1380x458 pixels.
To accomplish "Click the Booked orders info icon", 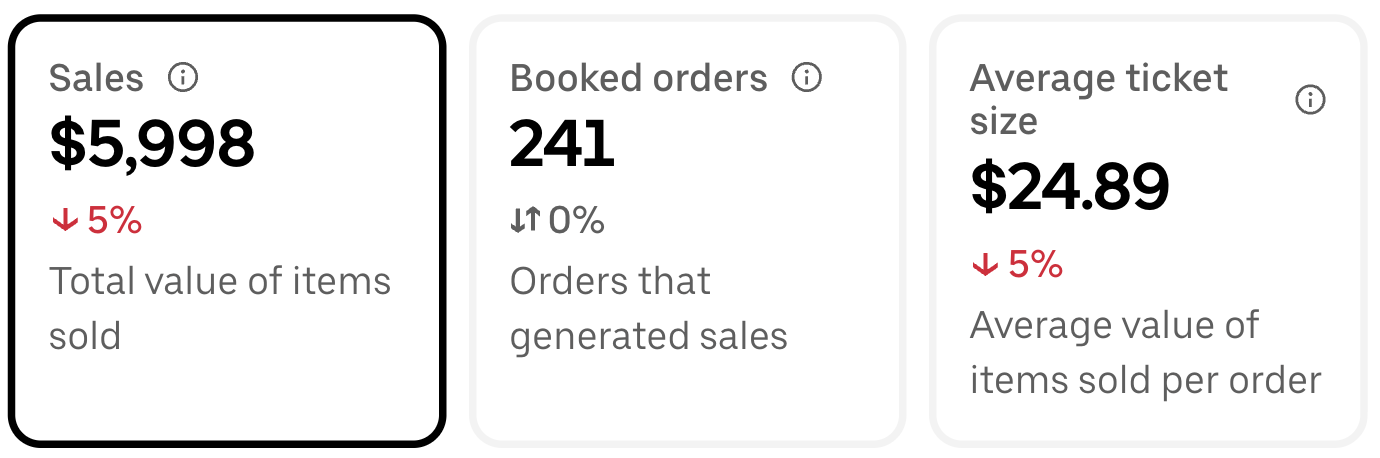I will (806, 77).
